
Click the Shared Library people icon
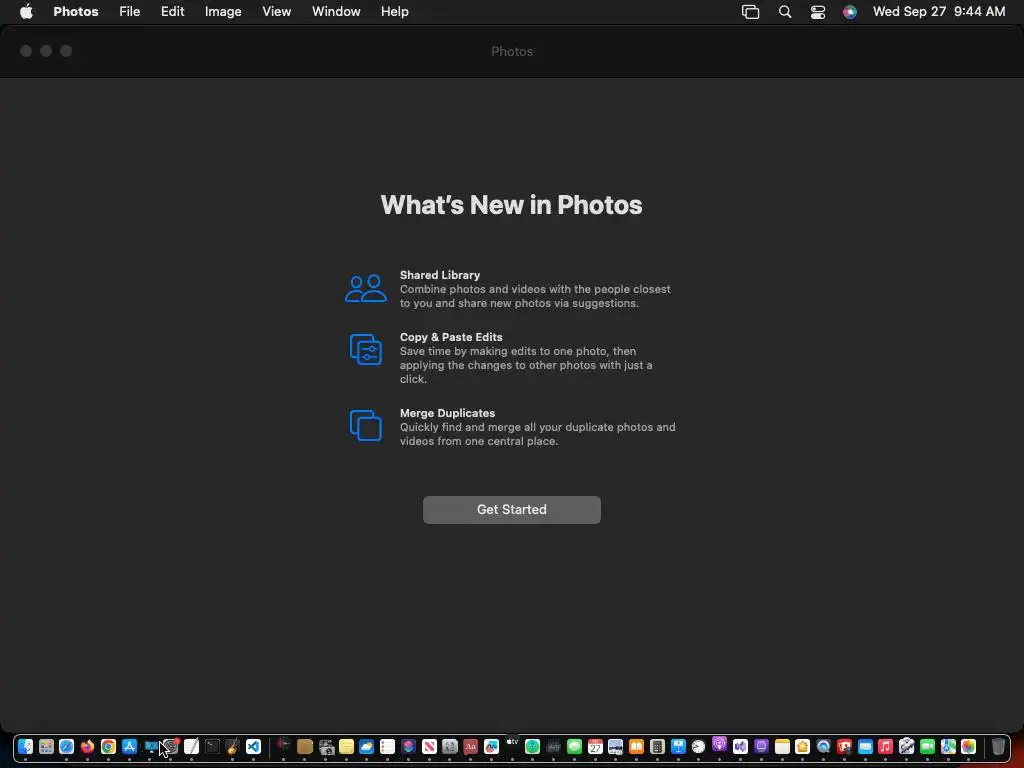click(365, 288)
